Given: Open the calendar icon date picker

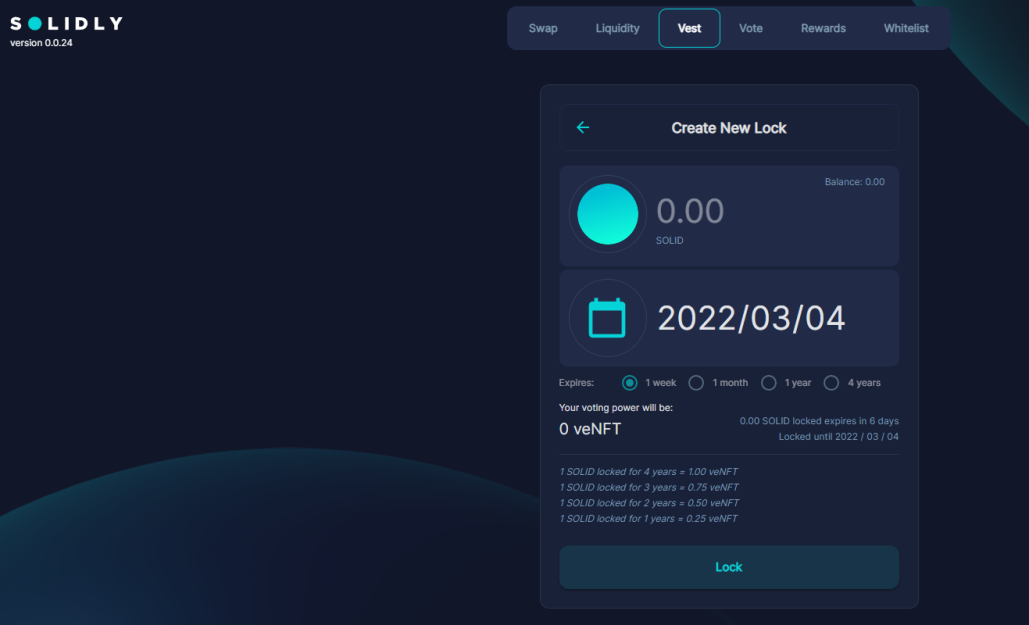Looking at the screenshot, I should click(x=608, y=318).
